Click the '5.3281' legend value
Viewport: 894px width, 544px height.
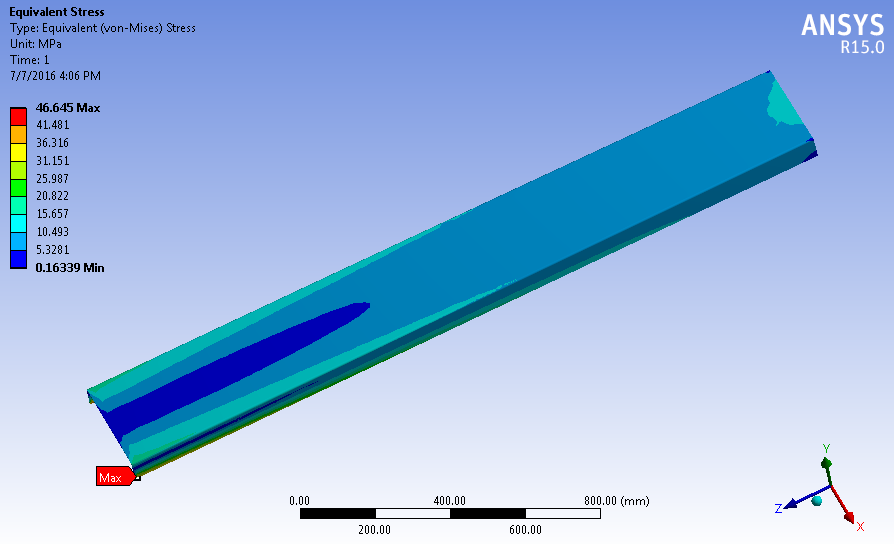52,250
